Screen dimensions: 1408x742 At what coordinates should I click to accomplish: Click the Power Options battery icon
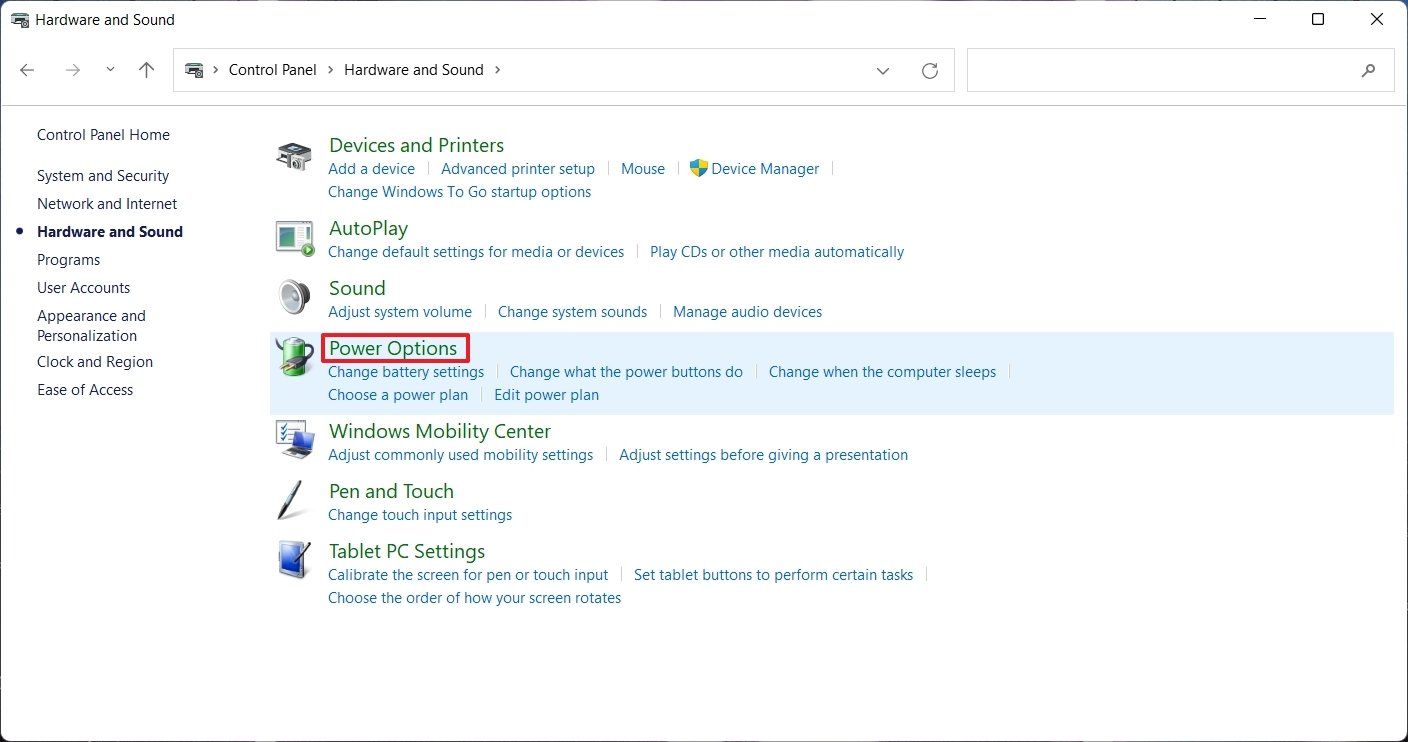point(294,357)
